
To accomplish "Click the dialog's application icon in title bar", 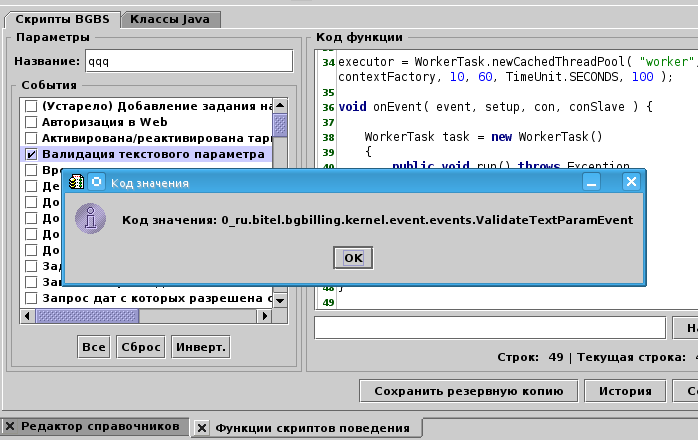I will click(76, 182).
